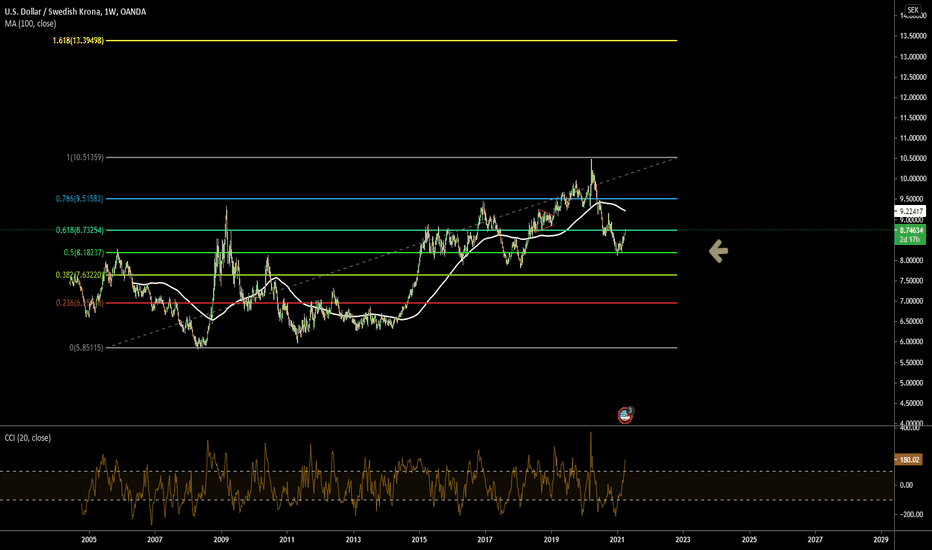
Task: Select the yellow 1.618(13.39498) Fibonacci level
Action: pyautogui.click(x=78, y=40)
